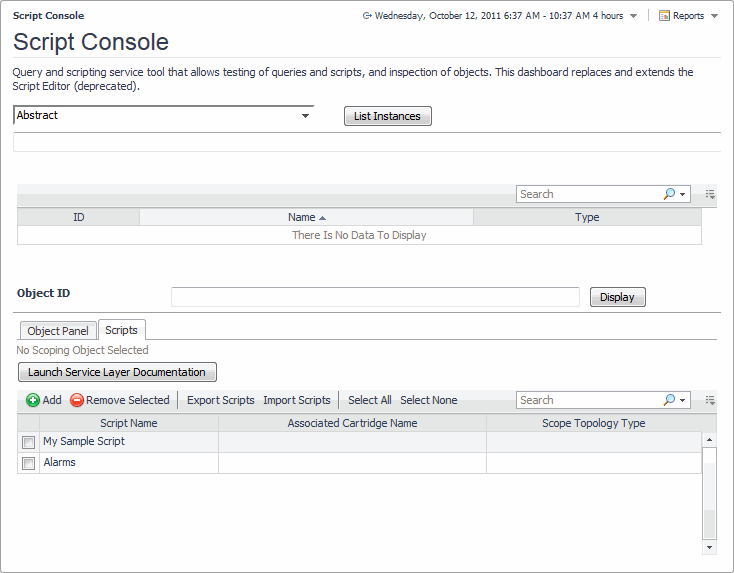This screenshot has width=734, height=573.
Task: Click the time range icon beside Wednesday date
Action: point(367,16)
